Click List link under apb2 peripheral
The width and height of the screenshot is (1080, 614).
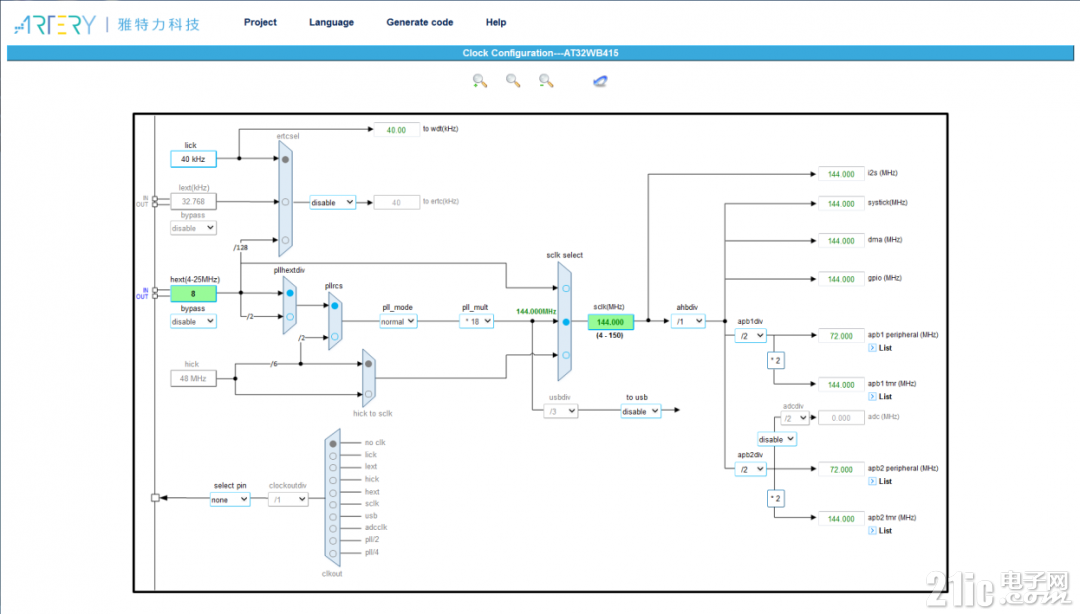point(885,482)
